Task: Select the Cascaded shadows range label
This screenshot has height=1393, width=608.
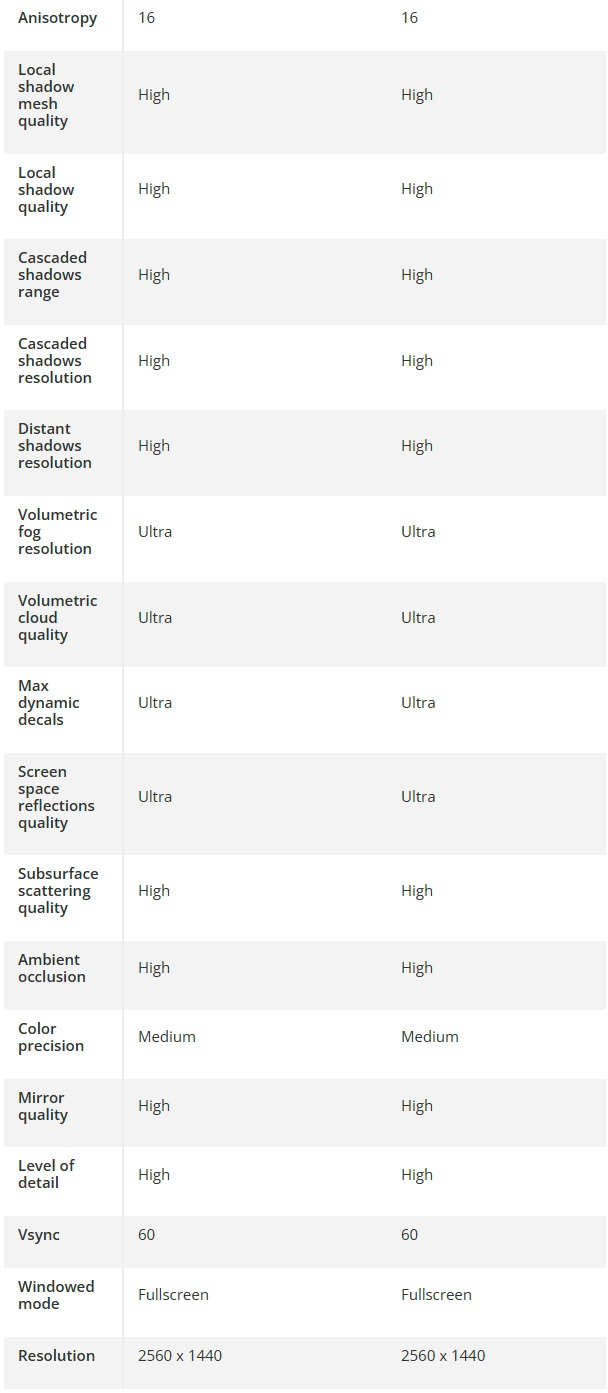Action: [52, 275]
